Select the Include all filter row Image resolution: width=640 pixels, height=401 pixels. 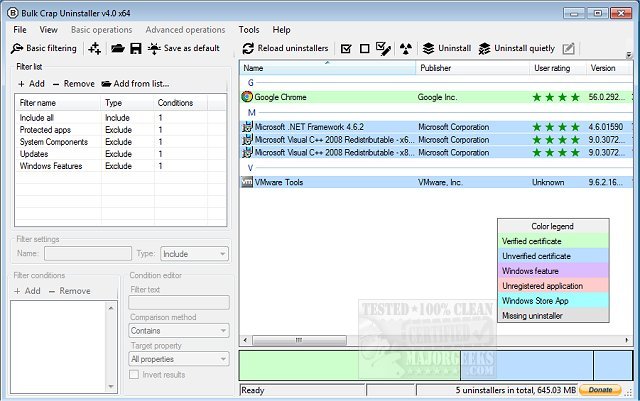point(120,118)
